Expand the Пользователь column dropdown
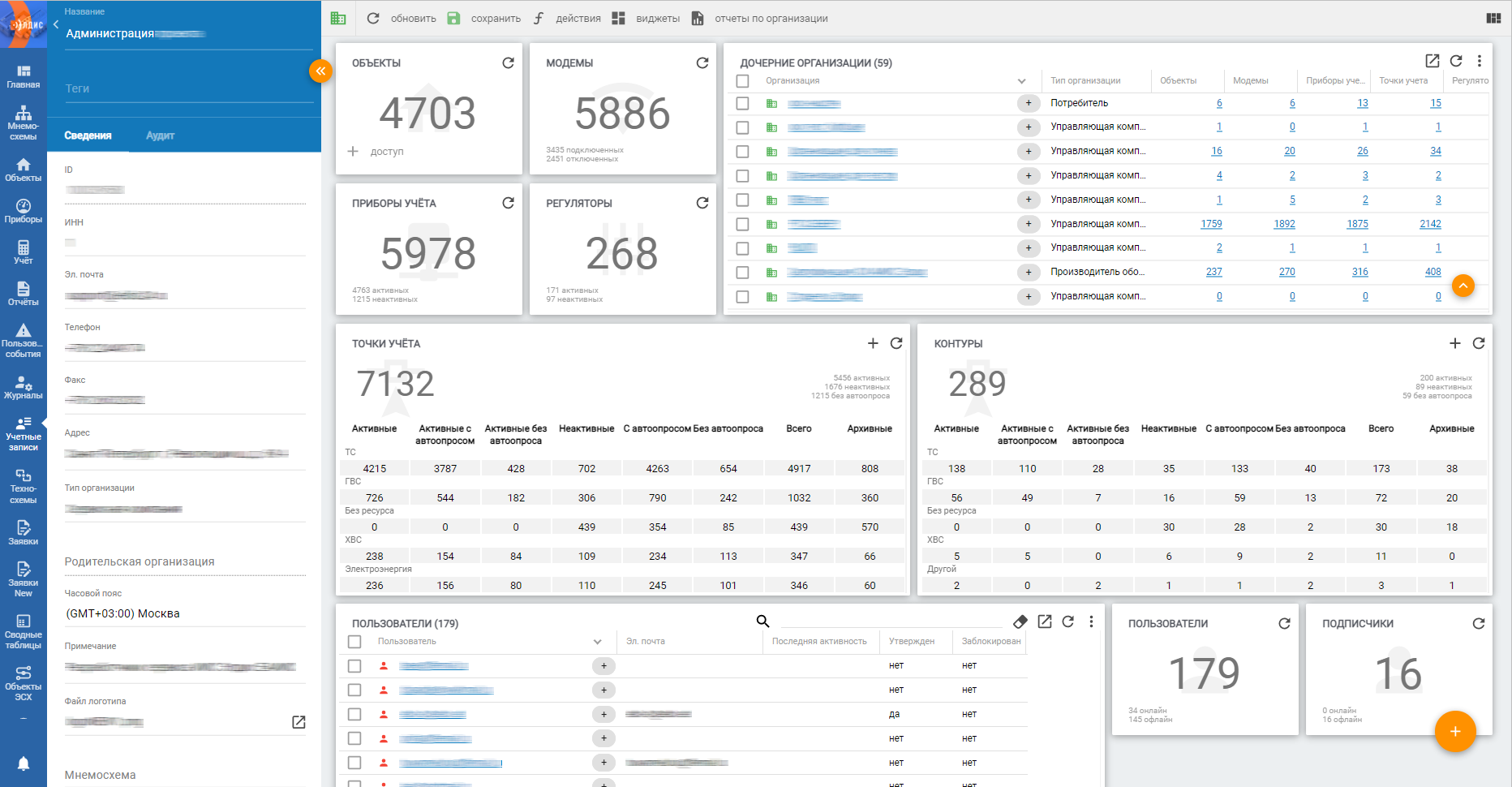Image resolution: width=1512 pixels, height=787 pixels. [x=598, y=642]
